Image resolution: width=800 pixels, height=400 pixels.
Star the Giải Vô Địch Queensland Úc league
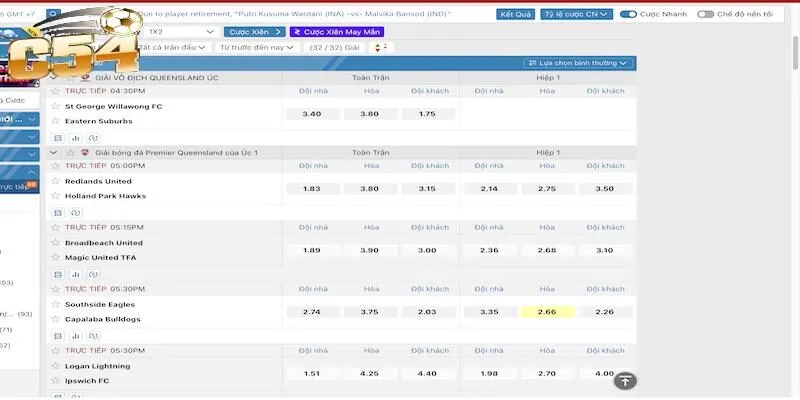click(x=69, y=77)
